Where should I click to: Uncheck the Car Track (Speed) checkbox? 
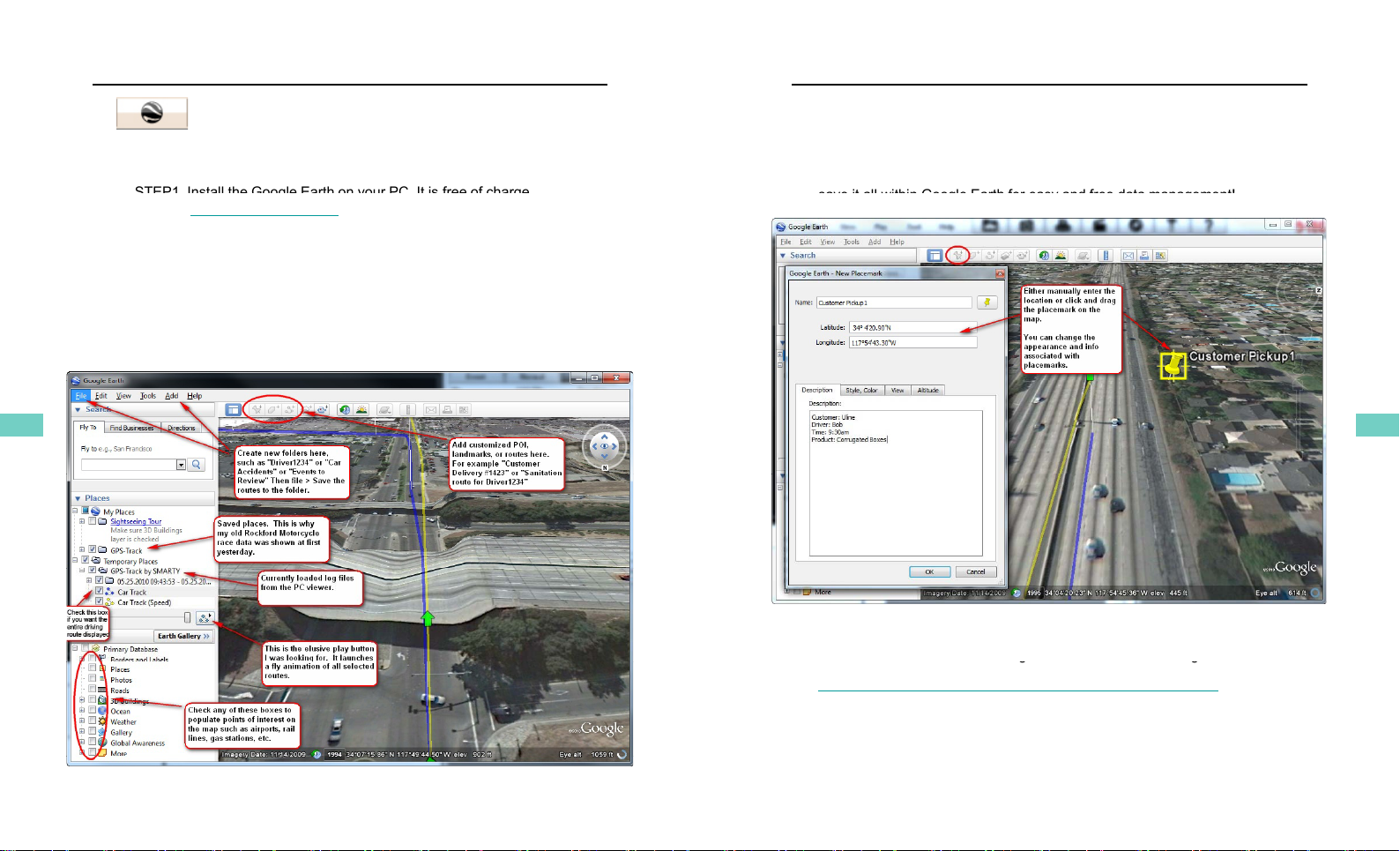[100, 602]
